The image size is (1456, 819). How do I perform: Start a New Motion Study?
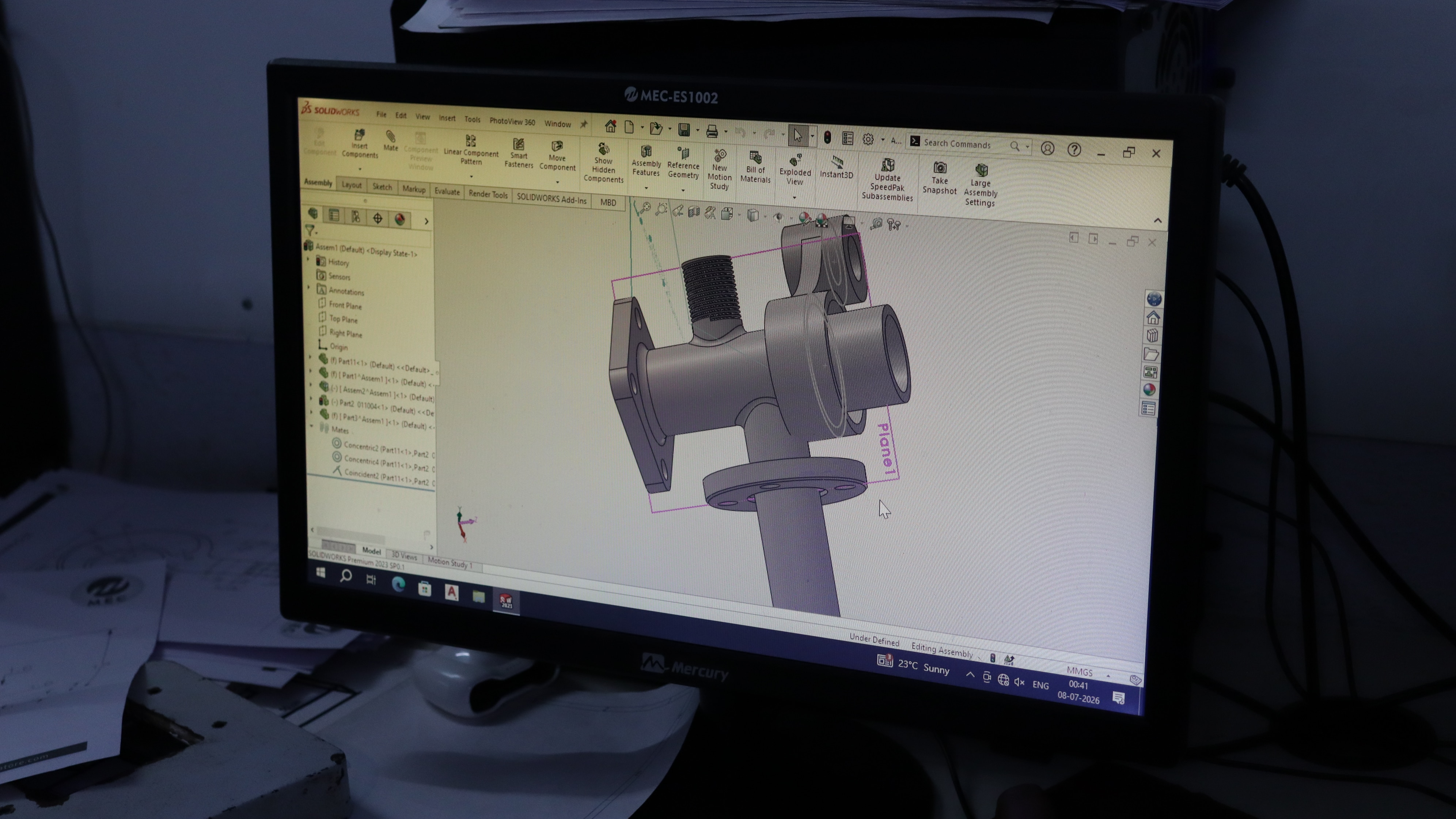pyautogui.click(x=720, y=169)
